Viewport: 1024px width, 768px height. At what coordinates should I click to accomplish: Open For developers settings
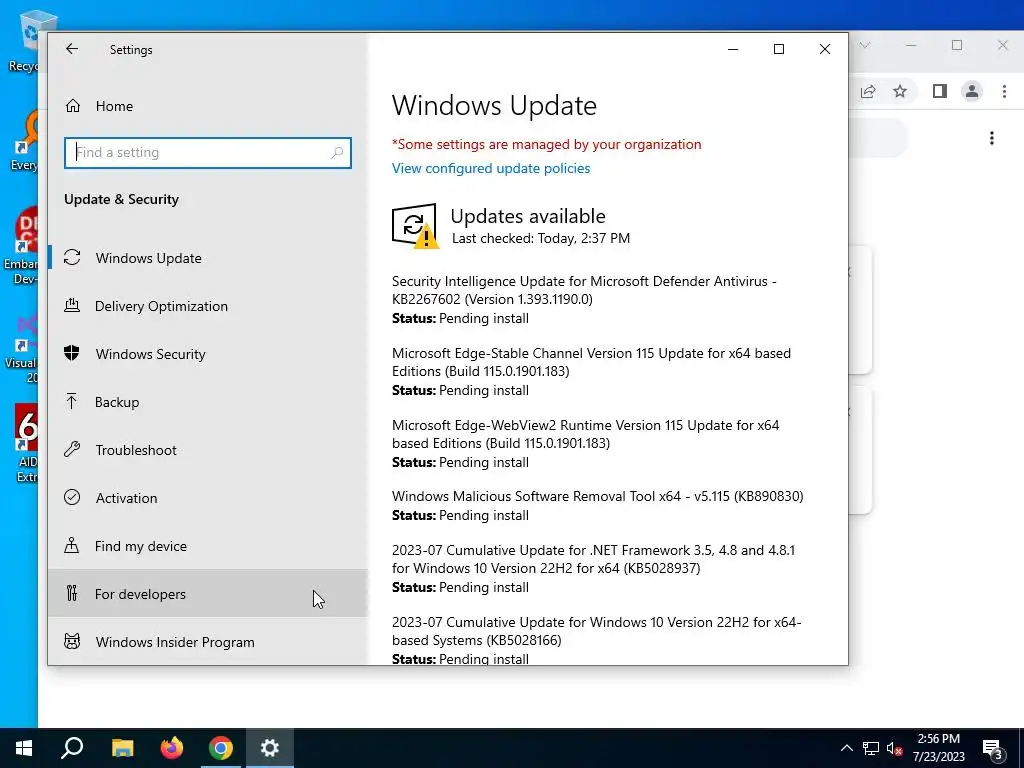point(208,594)
